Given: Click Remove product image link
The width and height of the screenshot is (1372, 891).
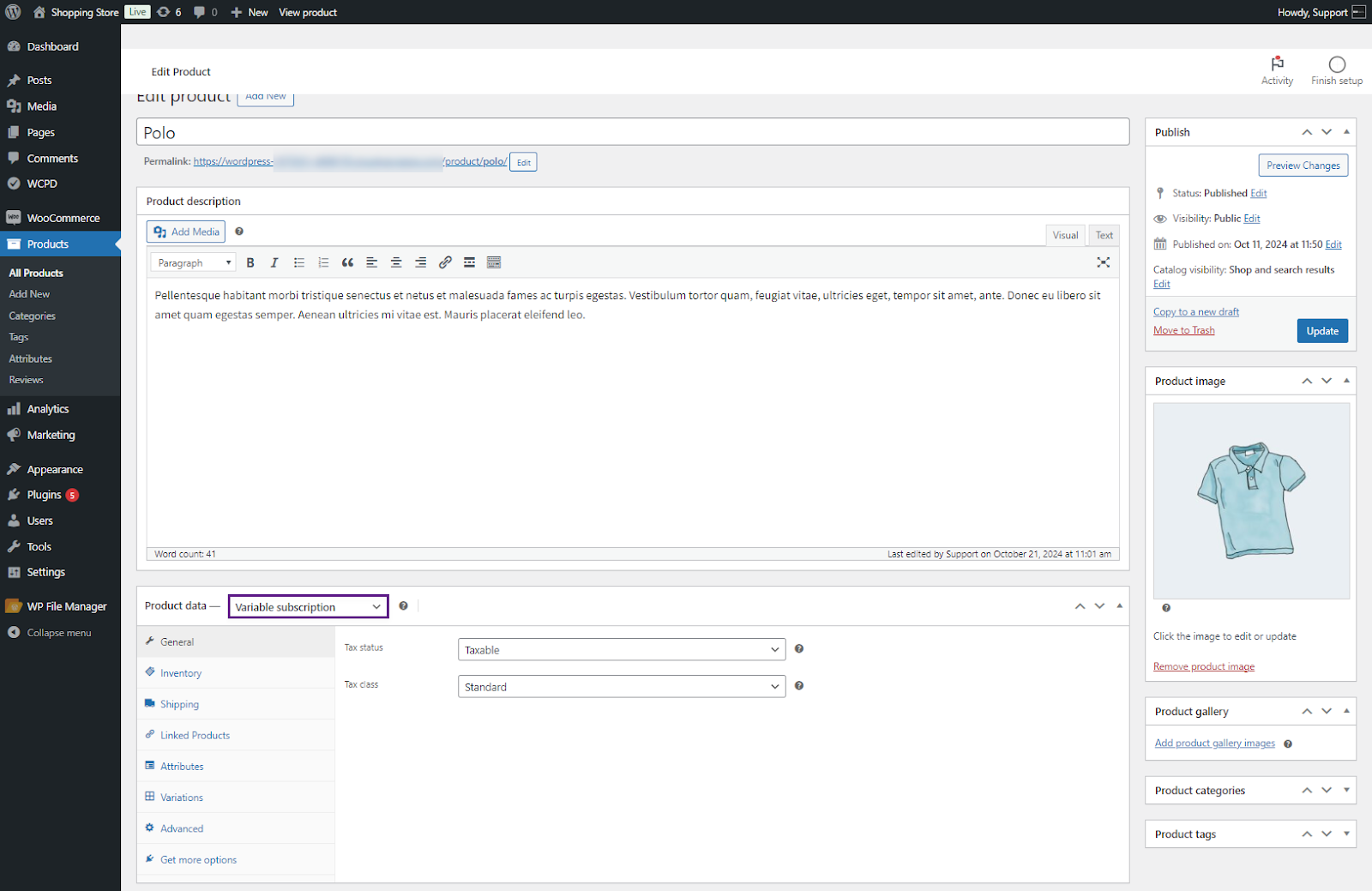Looking at the screenshot, I should tap(1204, 666).
